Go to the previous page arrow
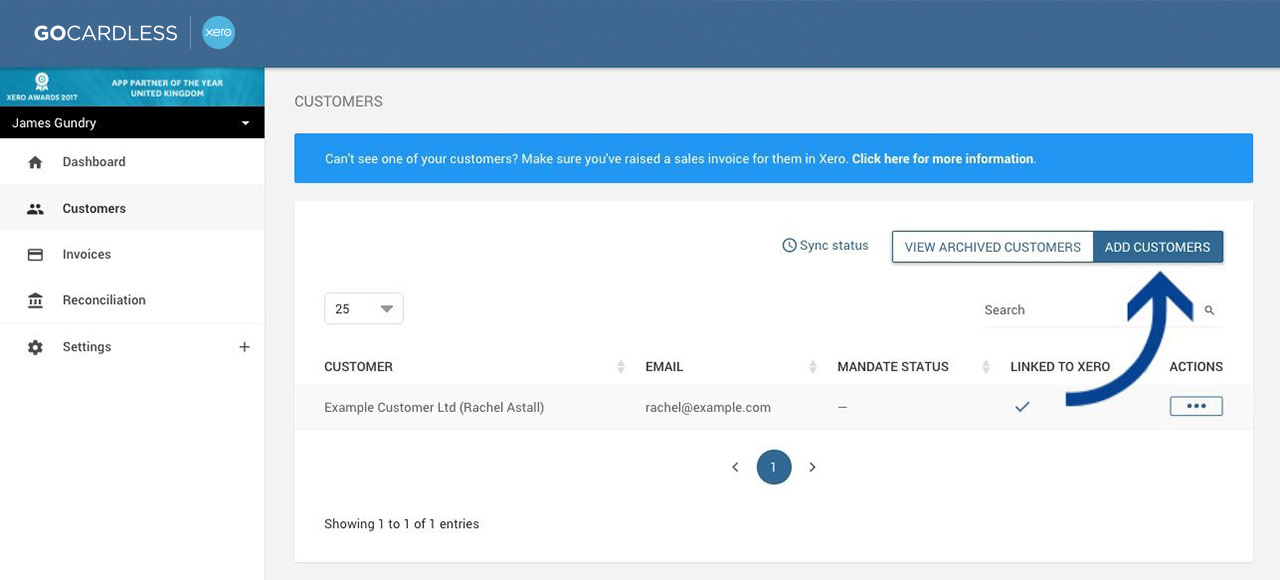 point(735,467)
